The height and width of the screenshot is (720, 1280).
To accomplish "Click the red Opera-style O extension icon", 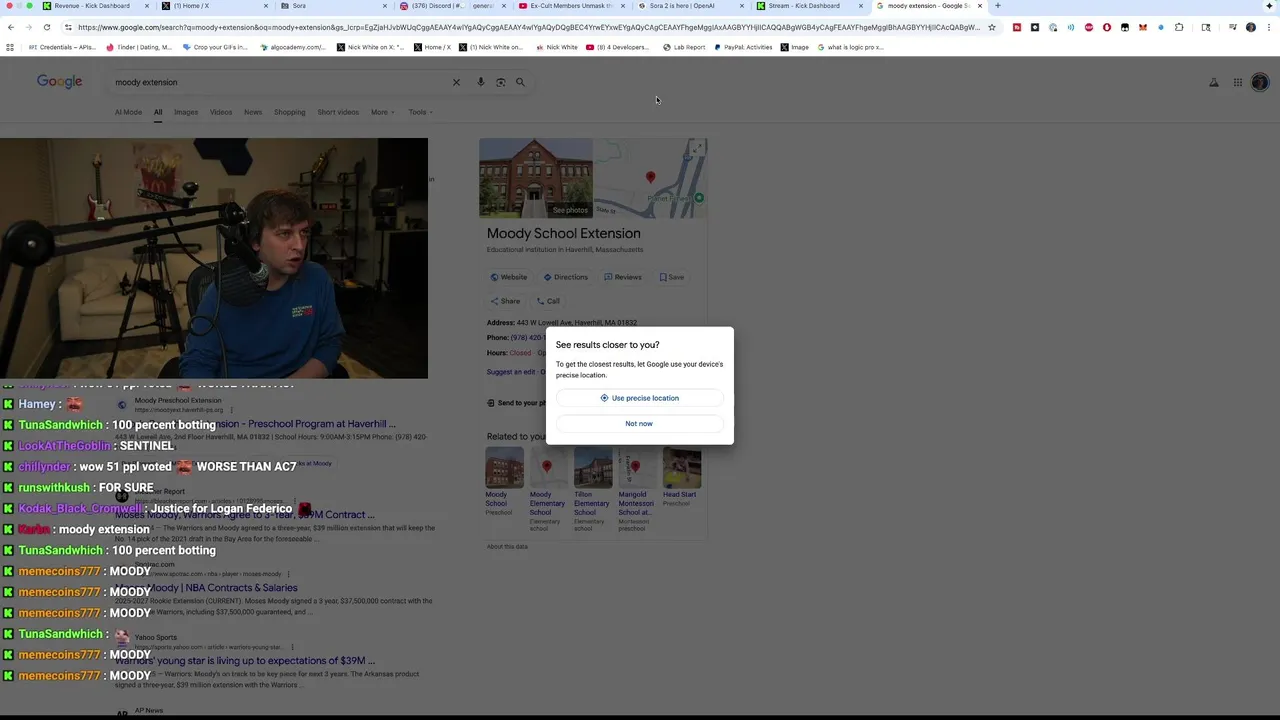I will (x=1107, y=27).
